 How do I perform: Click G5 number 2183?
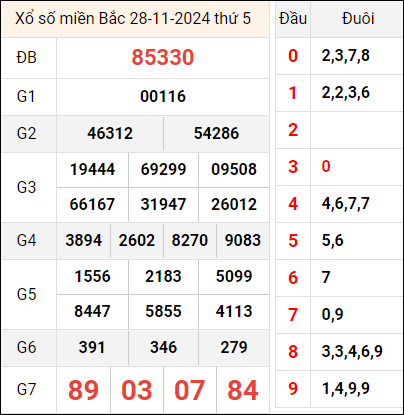[163, 276]
